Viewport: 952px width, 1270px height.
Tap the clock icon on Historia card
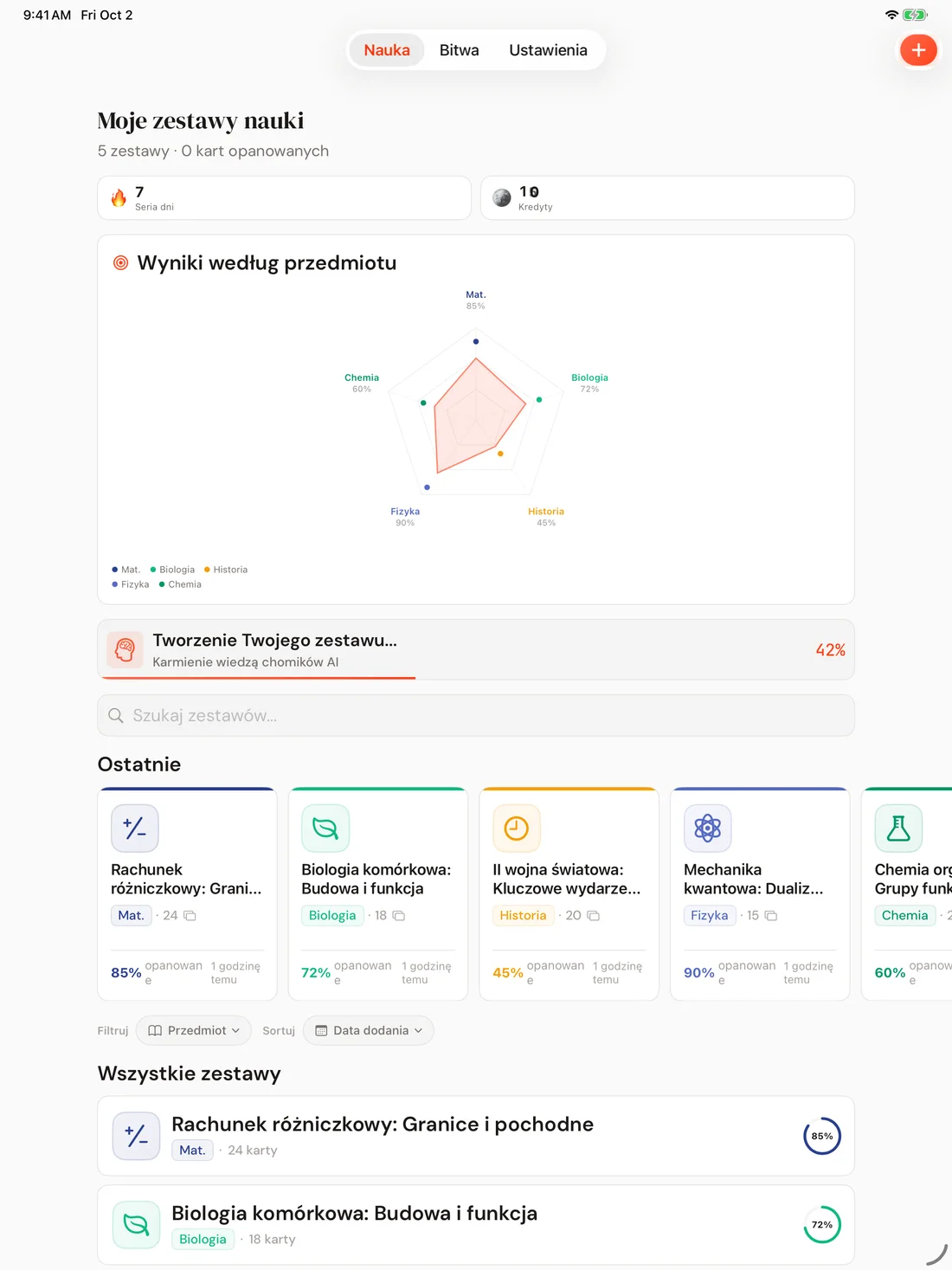pos(517,828)
